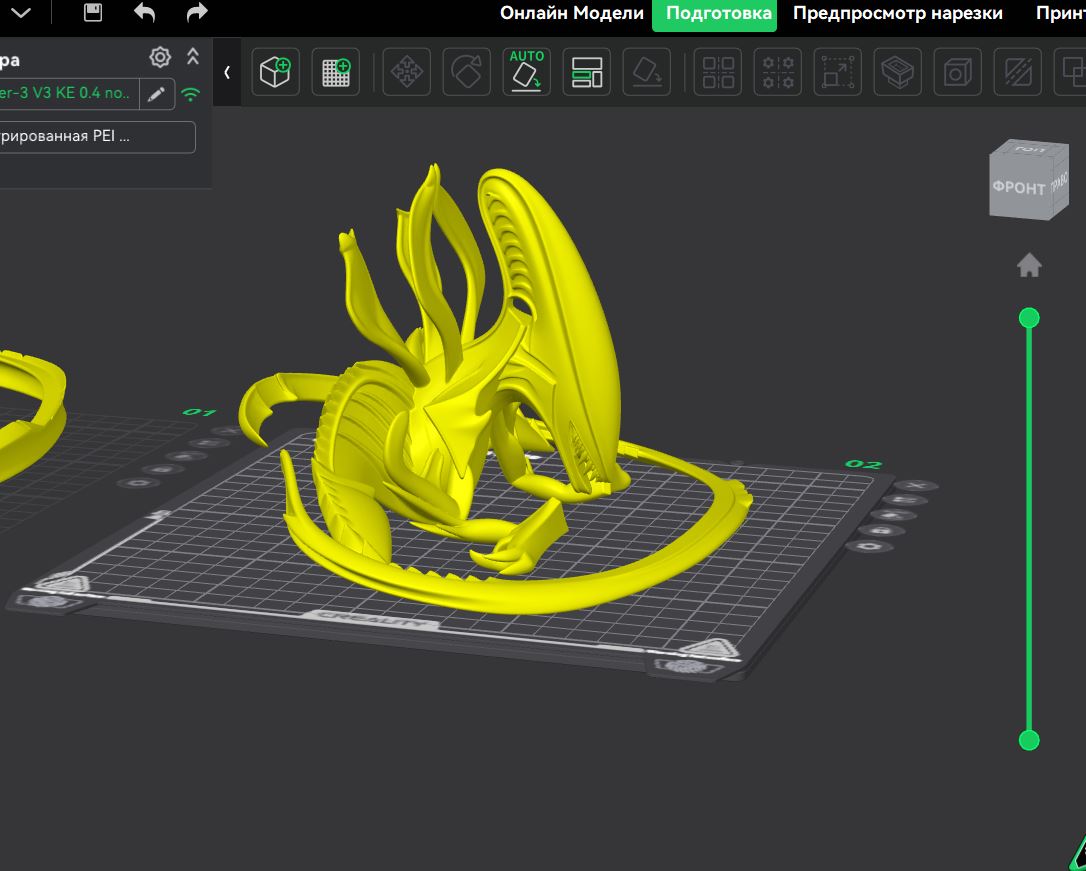Click the right side face of view cube
The width and height of the screenshot is (1086, 871).
[1058, 183]
